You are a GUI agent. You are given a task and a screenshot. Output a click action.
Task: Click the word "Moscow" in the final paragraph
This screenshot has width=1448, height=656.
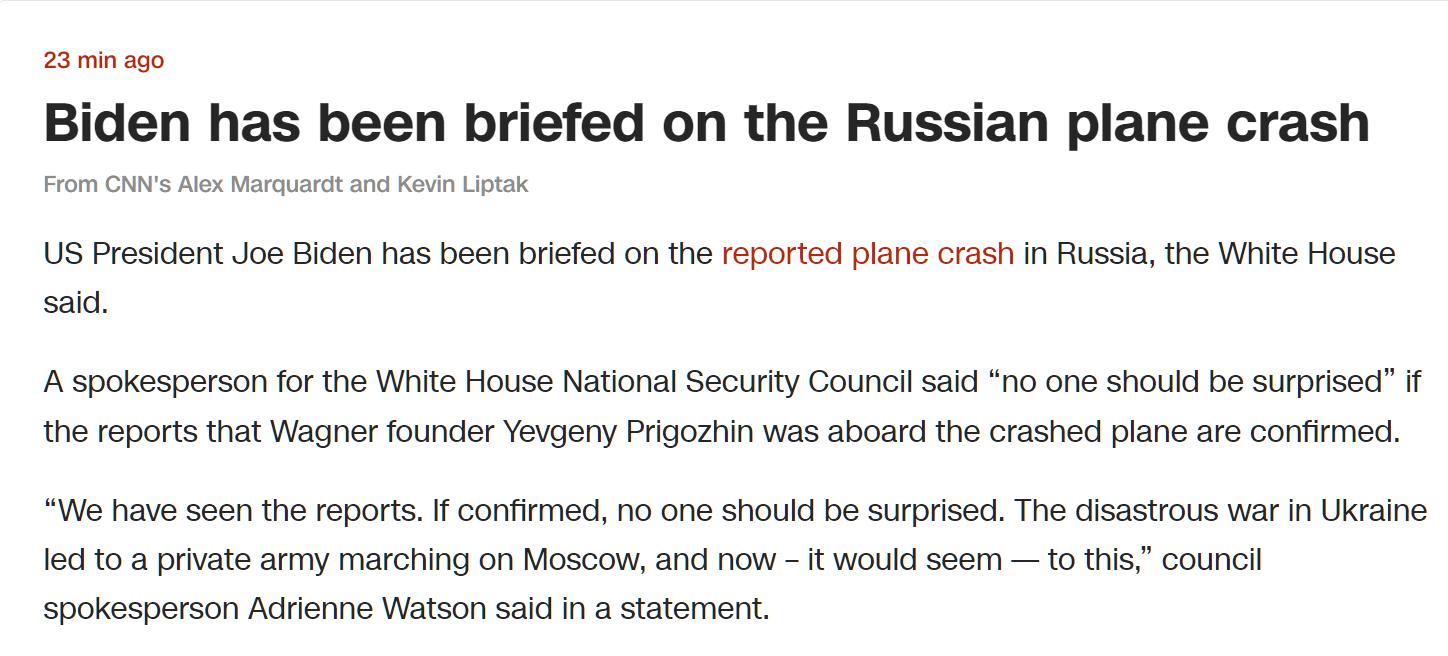tap(580, 560)
